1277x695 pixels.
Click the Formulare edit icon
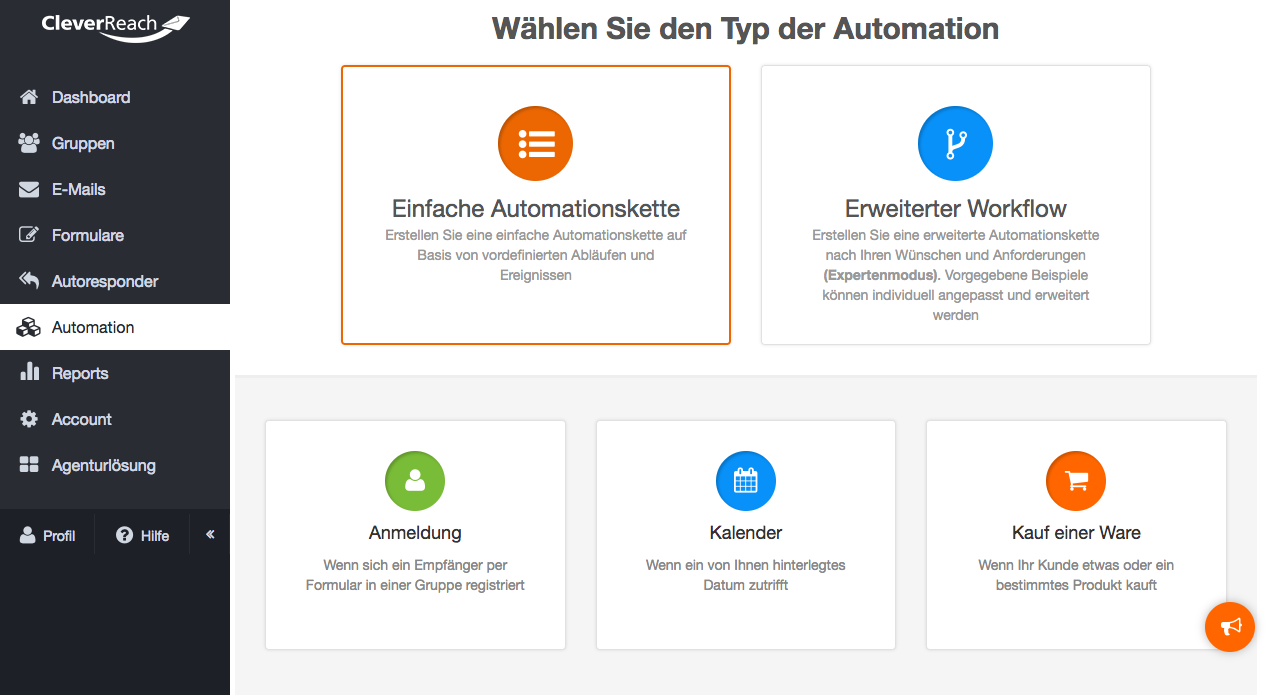pos(29,235)
